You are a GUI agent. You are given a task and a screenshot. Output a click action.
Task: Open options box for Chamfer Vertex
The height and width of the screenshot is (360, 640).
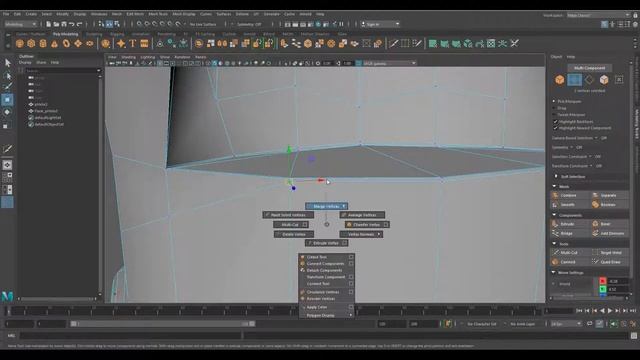(x=386, y=224)
